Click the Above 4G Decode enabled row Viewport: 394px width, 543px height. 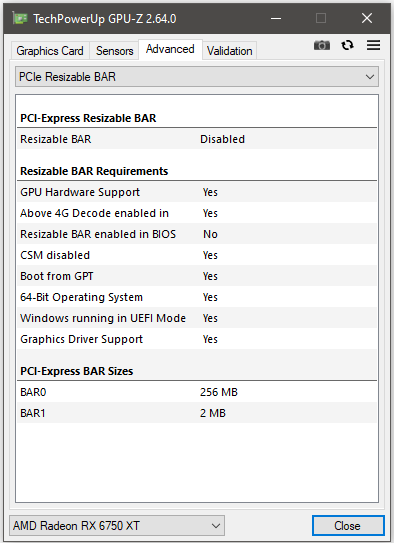click(197, 213)
